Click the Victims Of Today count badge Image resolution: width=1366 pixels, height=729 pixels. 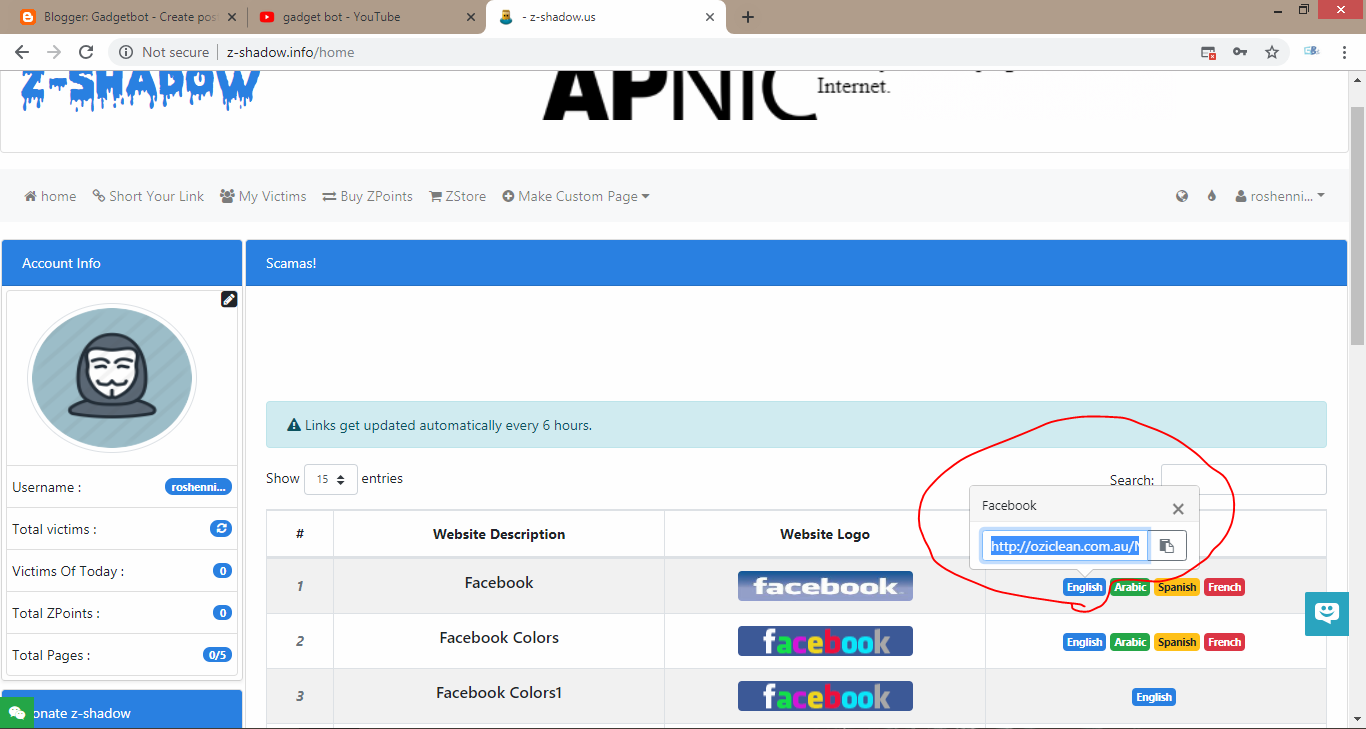(x=222, y=571)
